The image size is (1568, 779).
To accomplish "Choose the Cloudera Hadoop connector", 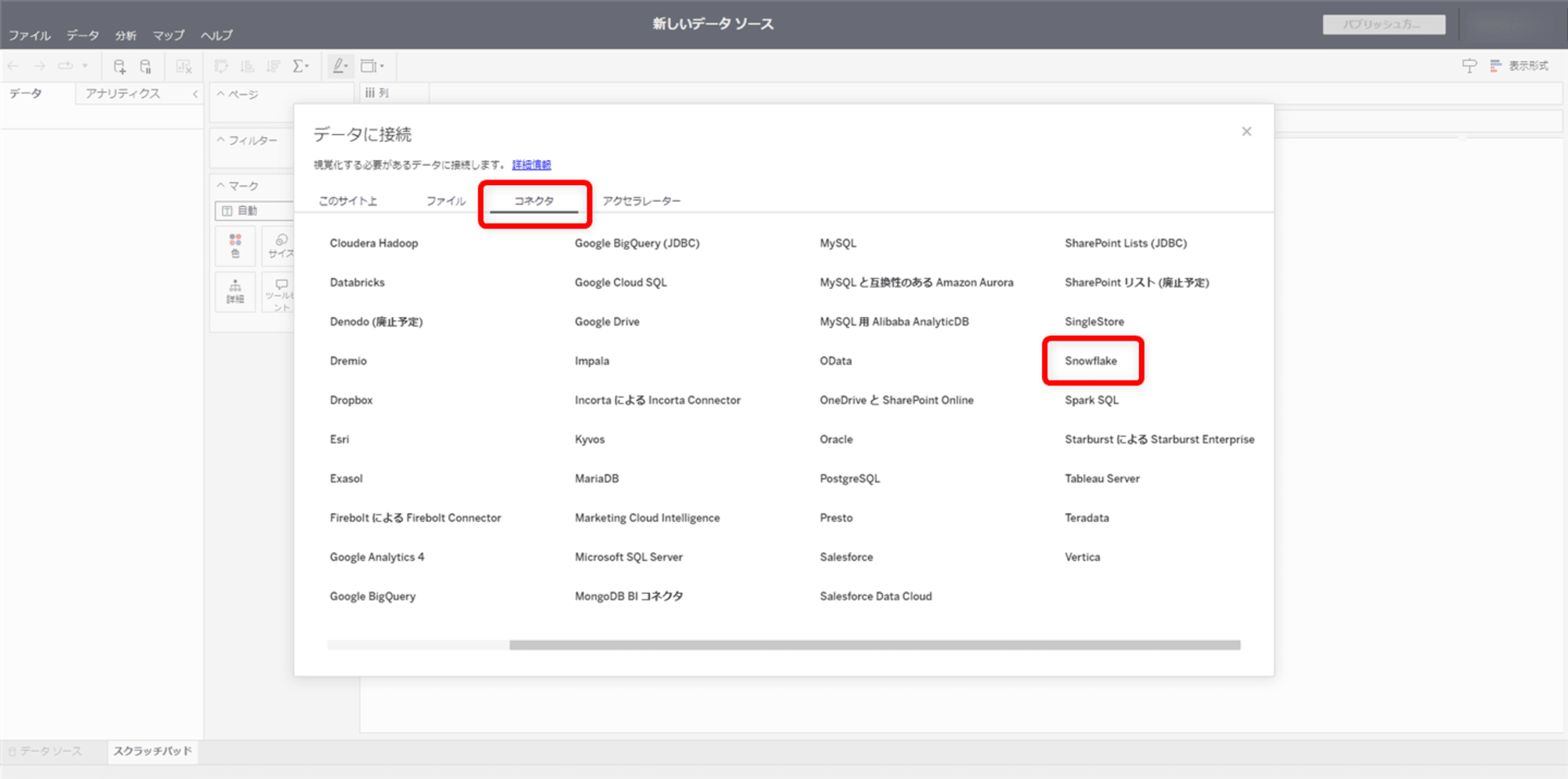I will [x=374, y=243].
